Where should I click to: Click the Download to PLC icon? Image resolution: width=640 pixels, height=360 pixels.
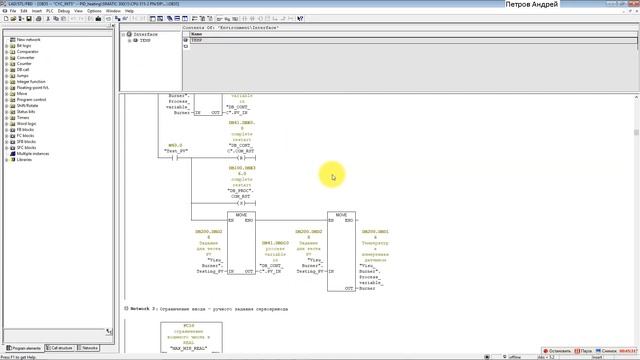pyautogui.click(x=98, y=19)
